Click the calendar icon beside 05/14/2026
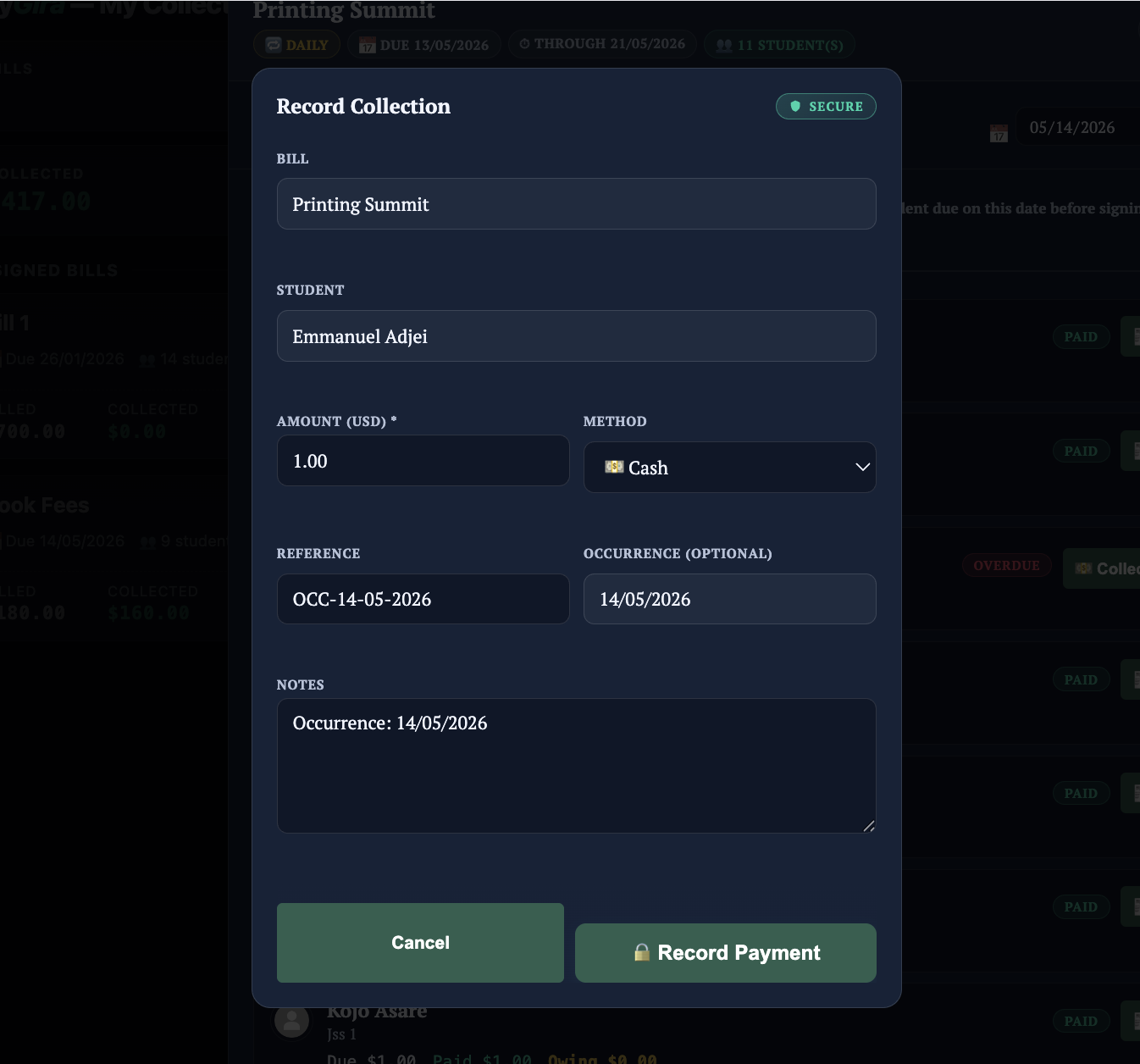 999,133
